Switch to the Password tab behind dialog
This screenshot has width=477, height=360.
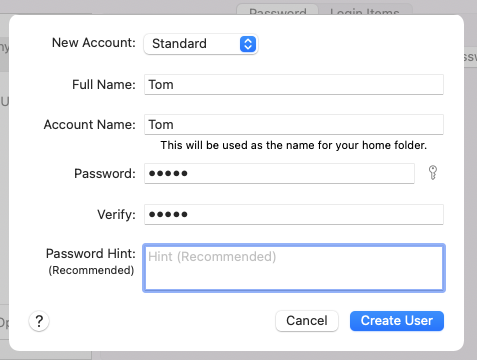(x=278, y=10)
